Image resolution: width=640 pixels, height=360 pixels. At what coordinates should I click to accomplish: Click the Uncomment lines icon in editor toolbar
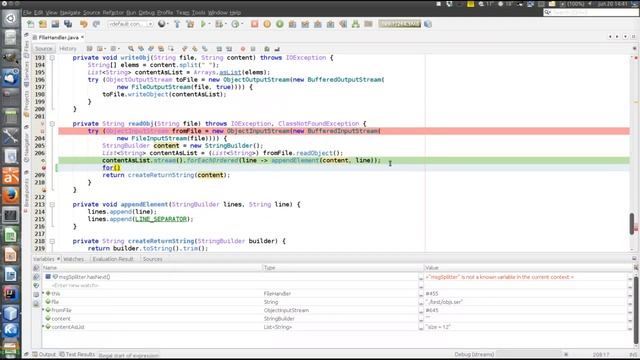click(277, 49)
